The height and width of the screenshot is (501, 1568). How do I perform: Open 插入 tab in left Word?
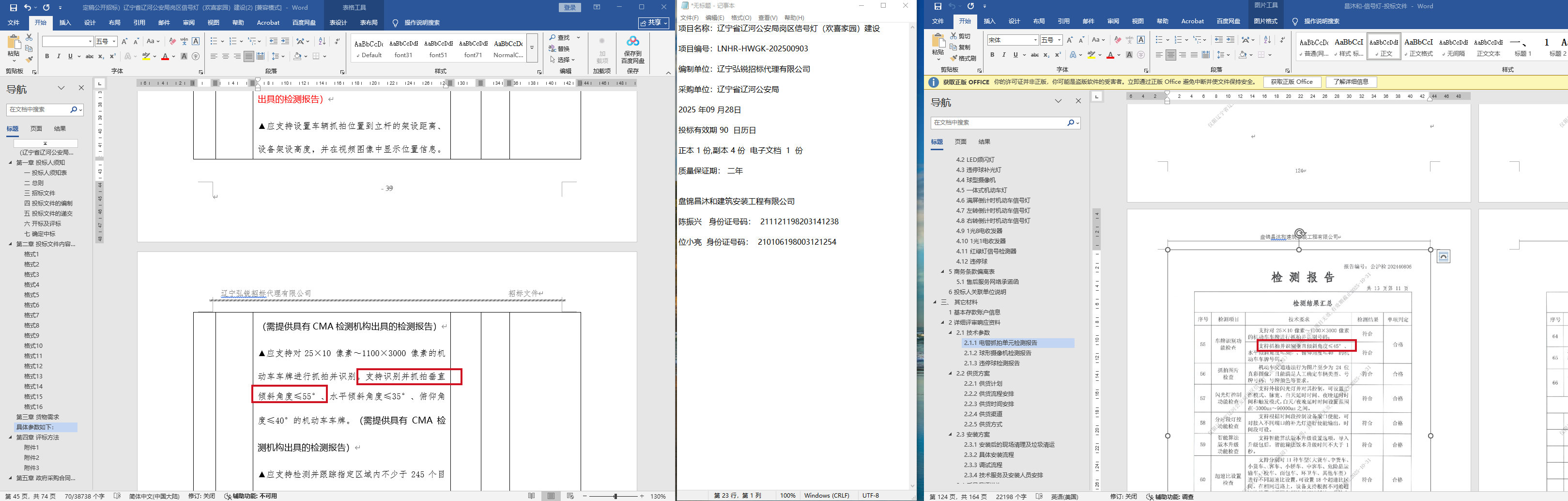click(x=65, y=22)
